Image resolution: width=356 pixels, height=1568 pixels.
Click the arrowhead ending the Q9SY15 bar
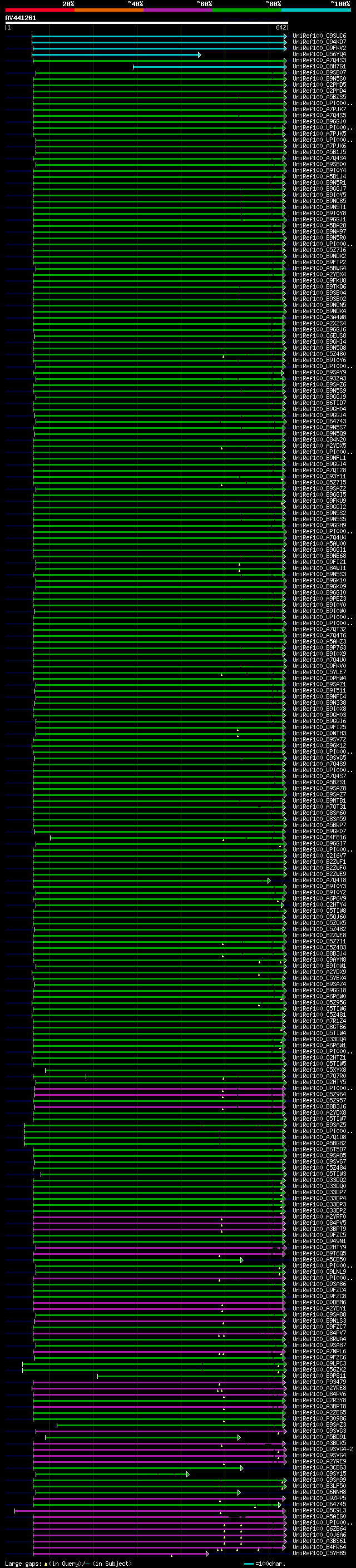pyautogui.click(x=187, y=1474)
